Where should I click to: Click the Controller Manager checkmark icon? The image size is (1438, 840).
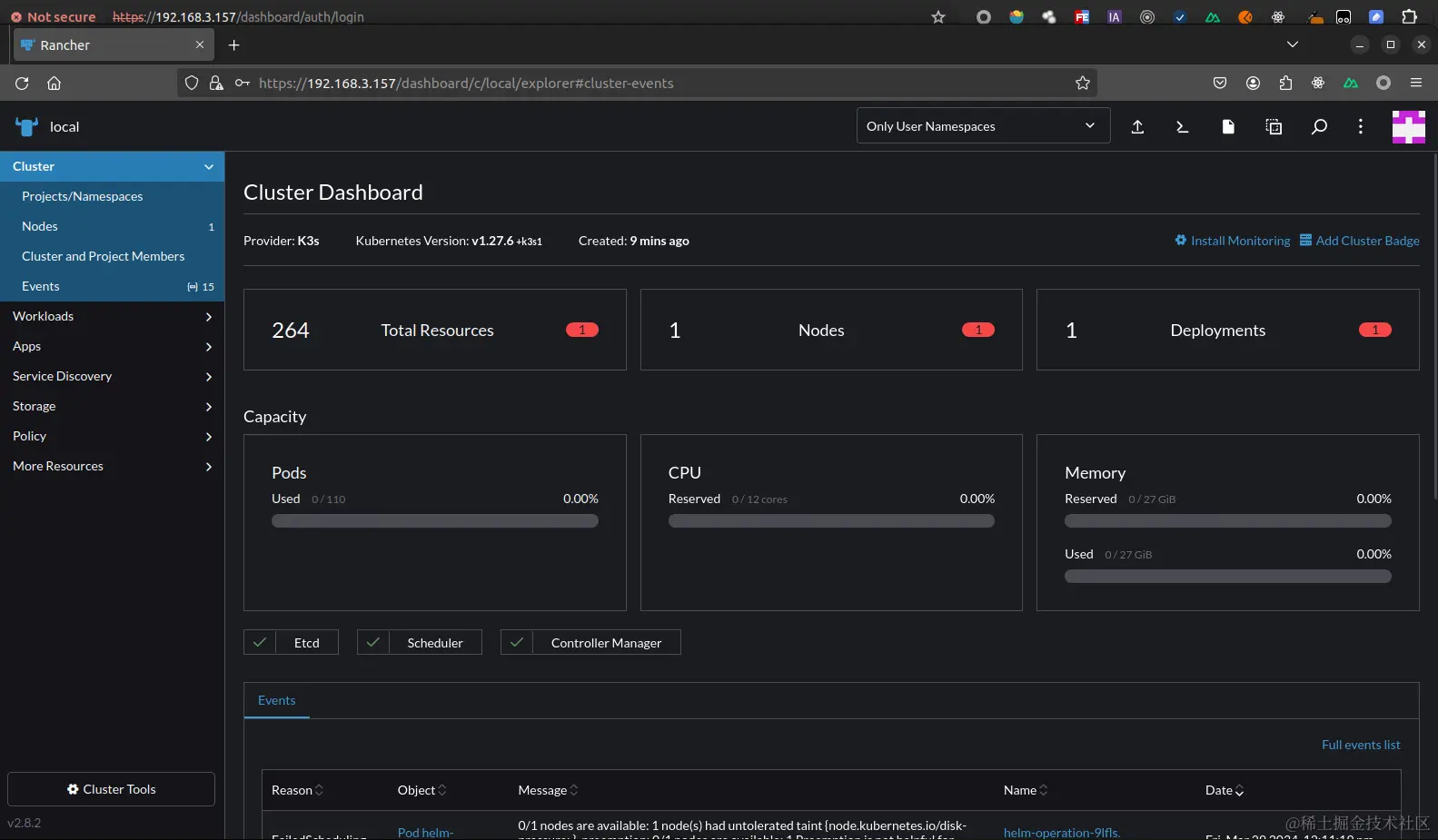[517, 642]
